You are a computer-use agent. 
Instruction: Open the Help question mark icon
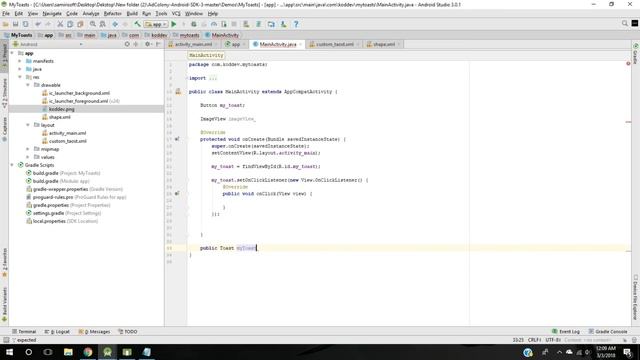pyautogui.click(x=296, y=24)
